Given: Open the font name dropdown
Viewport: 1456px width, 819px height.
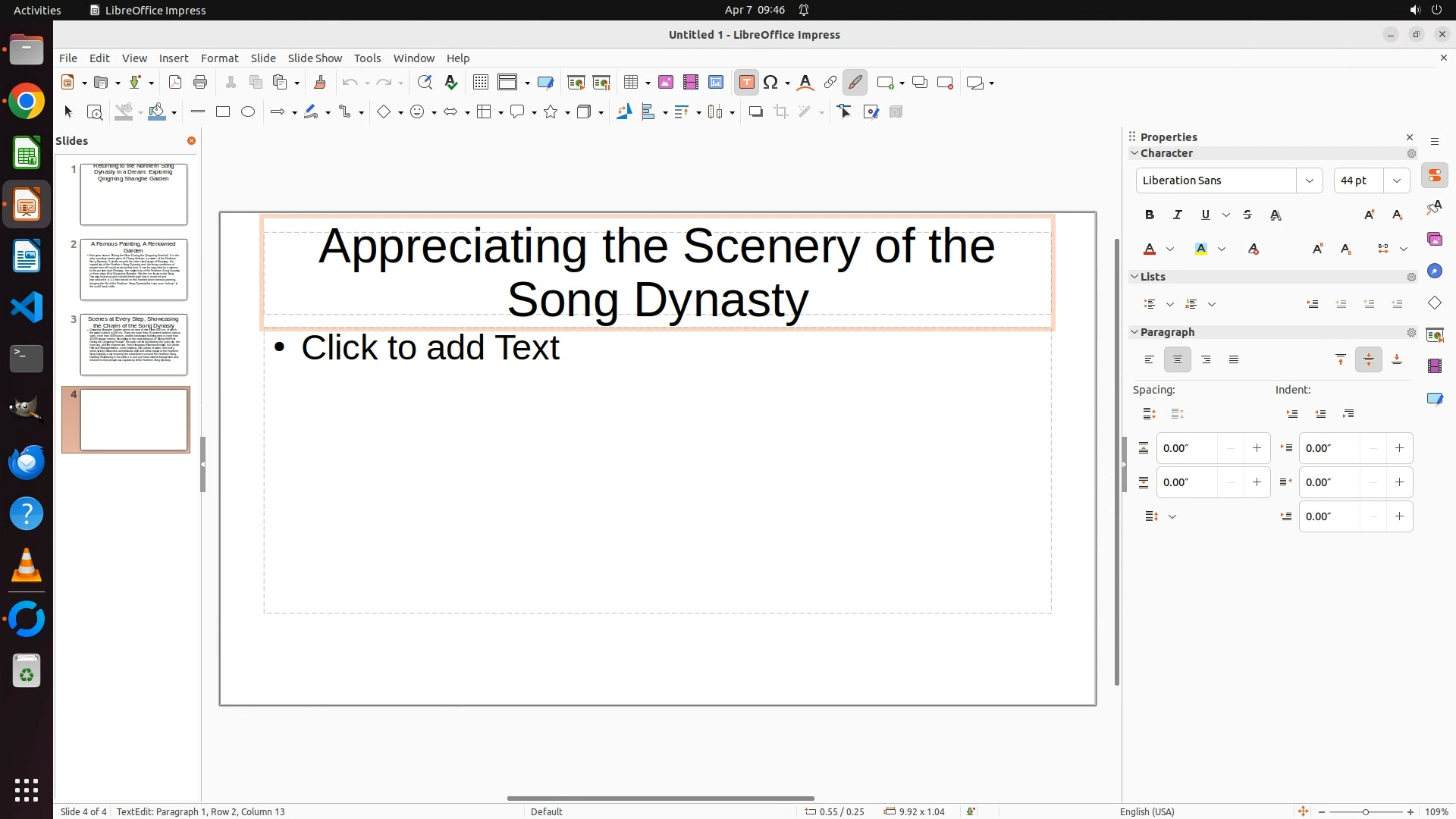Looking at the screenshot, I should pyautogui.click(x=1309, y=180).
